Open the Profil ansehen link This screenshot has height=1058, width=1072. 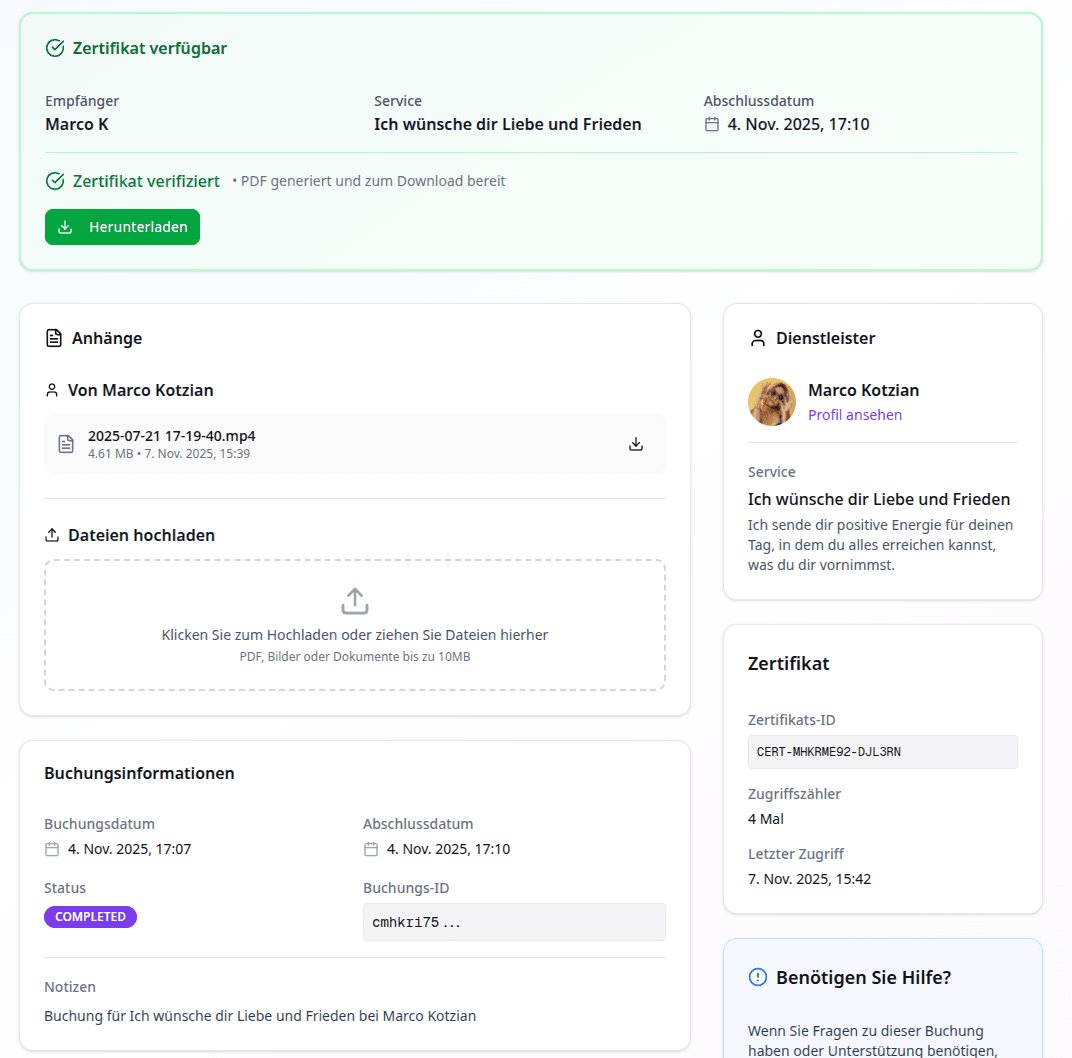click(x=855, y=415)
